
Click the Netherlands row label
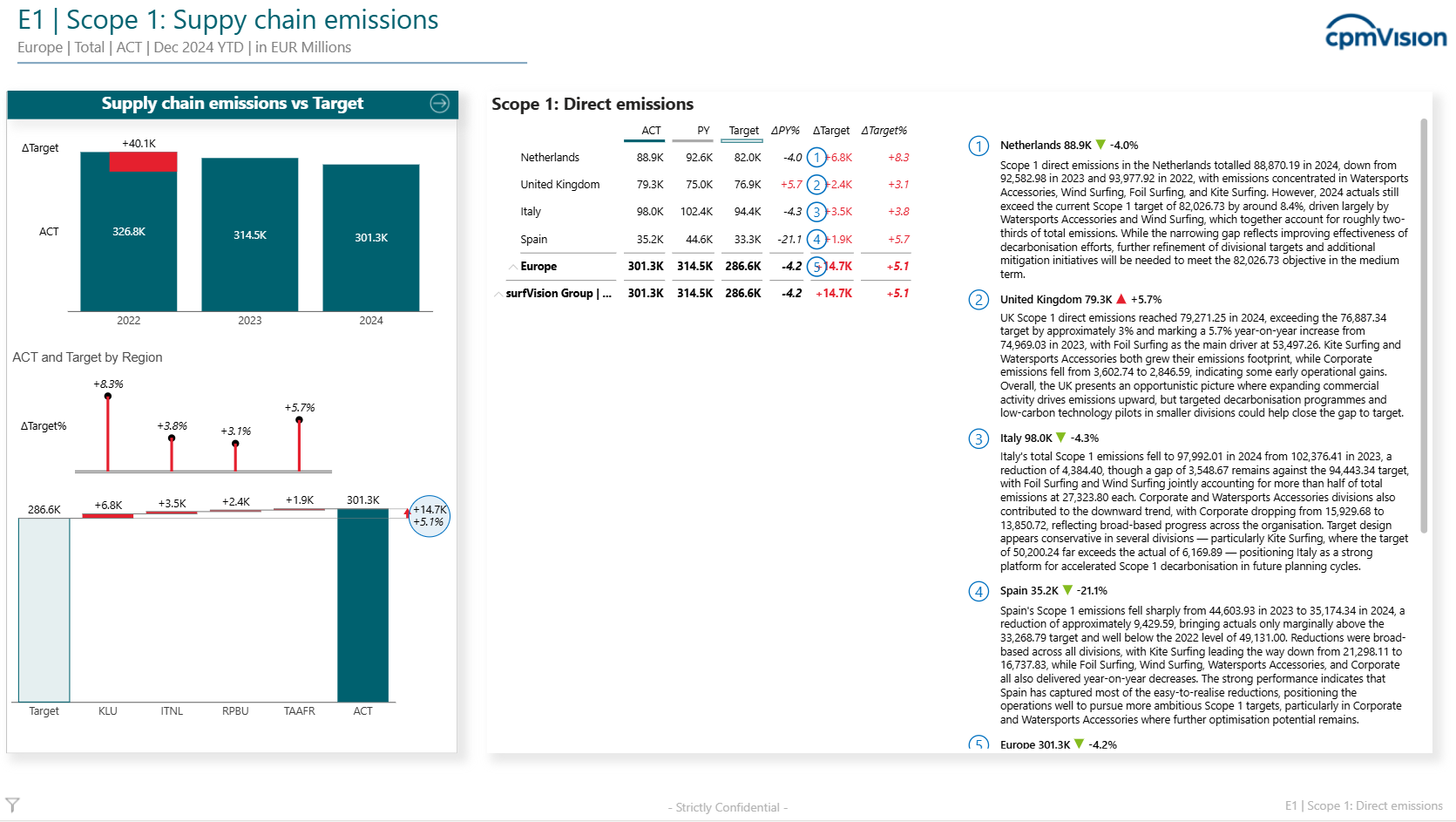click(550, 158)
